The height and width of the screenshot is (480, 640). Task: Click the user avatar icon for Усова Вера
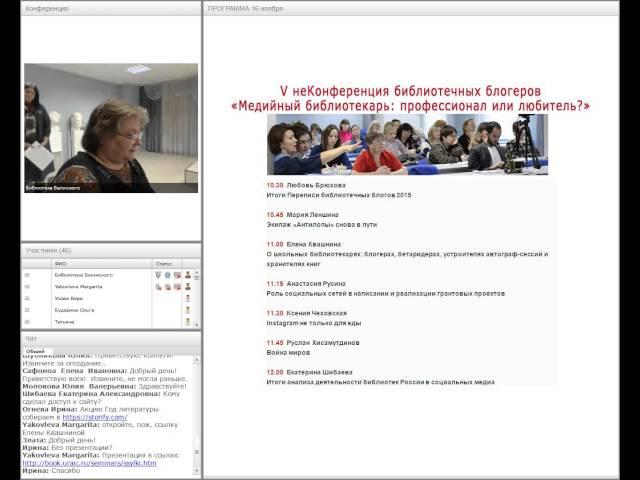click(x=187, y=299)
